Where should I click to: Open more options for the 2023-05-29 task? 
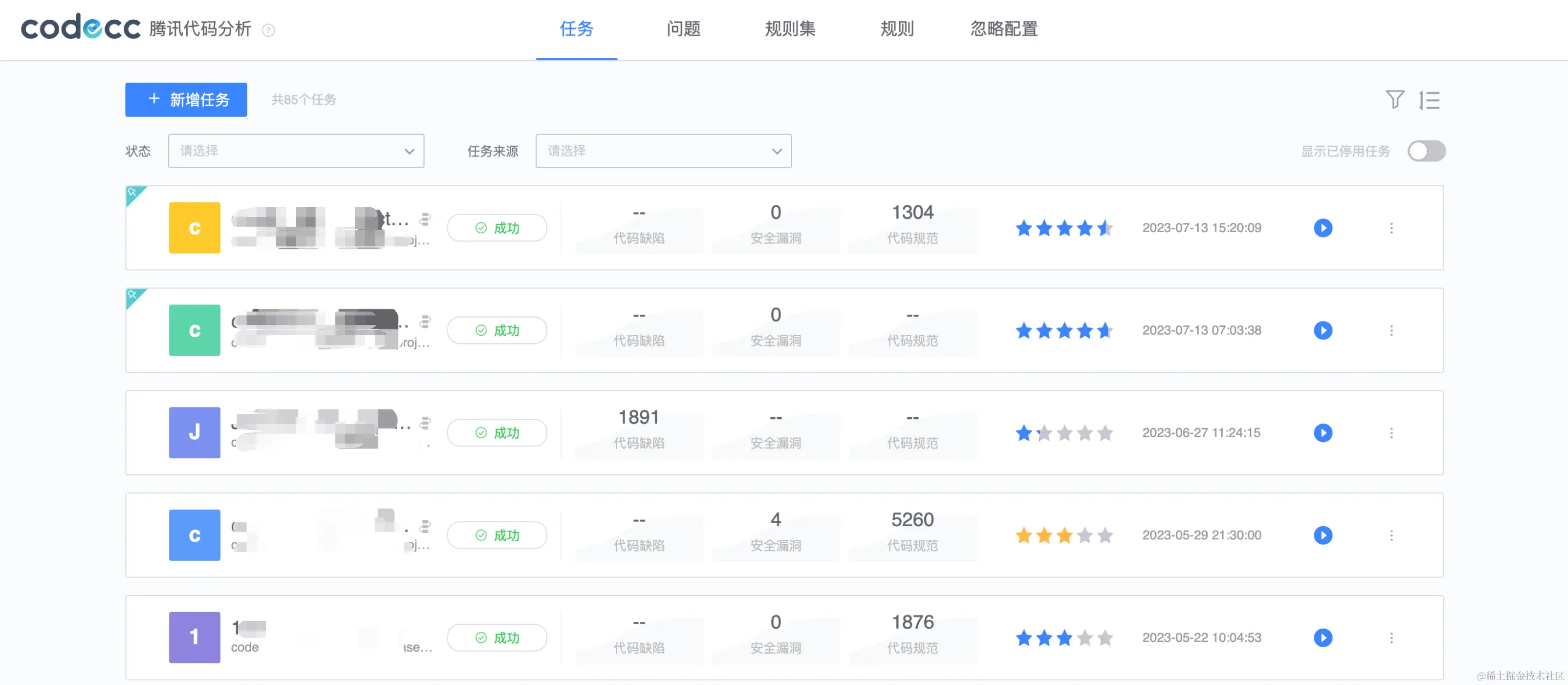(1391, 536)
